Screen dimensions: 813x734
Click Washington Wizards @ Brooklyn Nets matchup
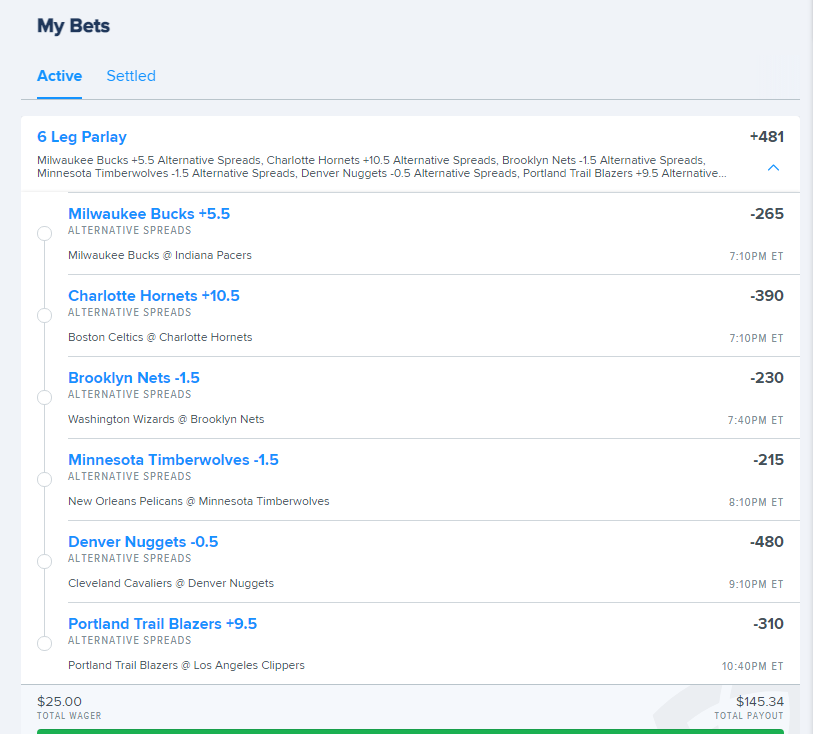click(x=166, y=419)
